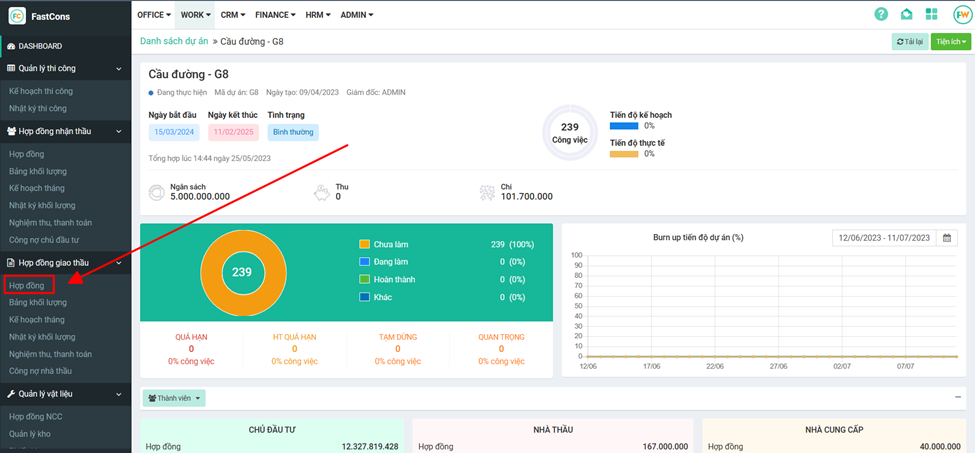Open the calendar icon beside date range
Image resolution: width=975 pixels, height=453 pixels.
click(x=946, y=238)
